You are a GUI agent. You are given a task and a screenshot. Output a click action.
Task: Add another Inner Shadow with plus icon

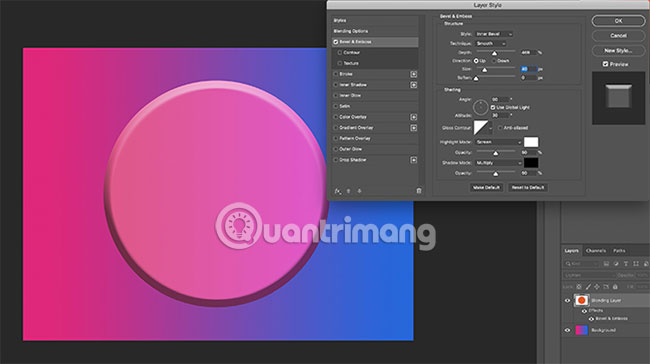(413, 85)
